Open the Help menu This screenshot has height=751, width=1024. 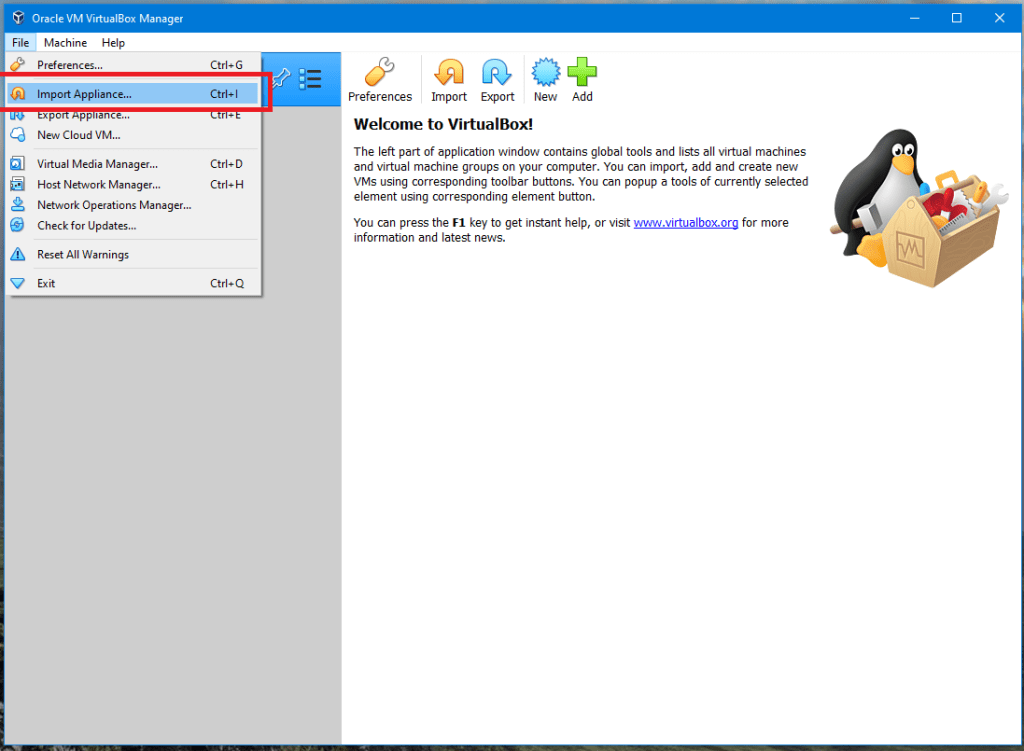click(x=113, y=43)
